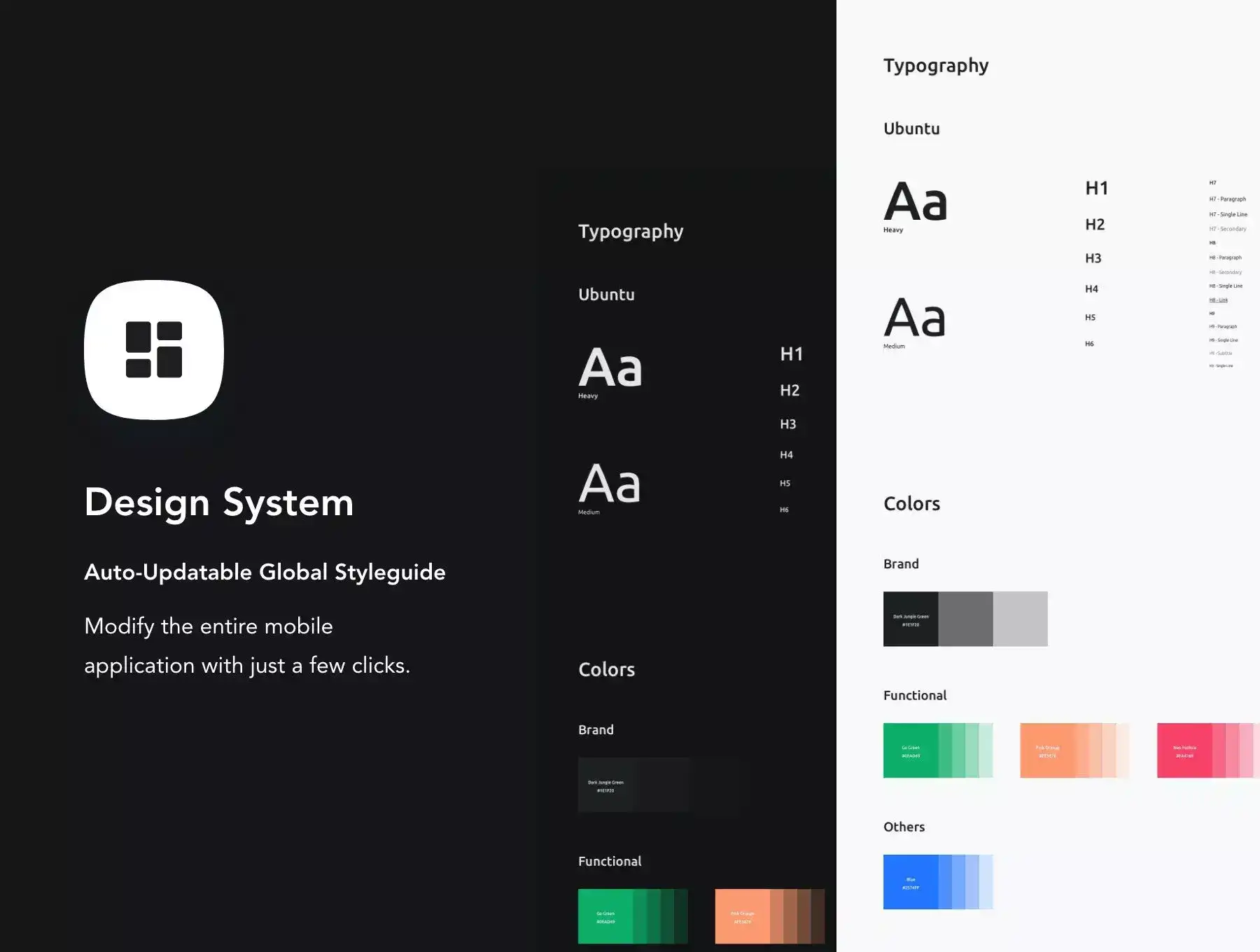Choose the Blue swatch under Others
The height and width of the screenshot is (952, 1260).
coord(910,882)
